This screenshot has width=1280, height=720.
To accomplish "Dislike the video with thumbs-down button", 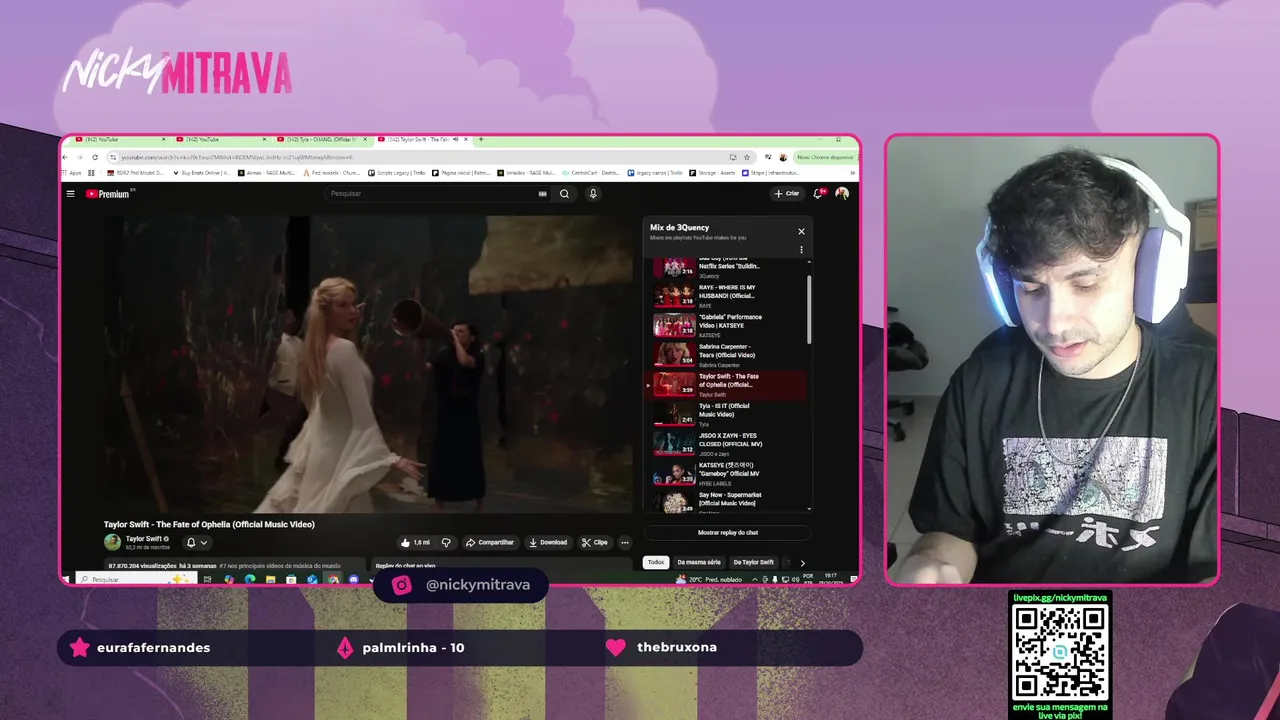I will click(x=446, y=542).
